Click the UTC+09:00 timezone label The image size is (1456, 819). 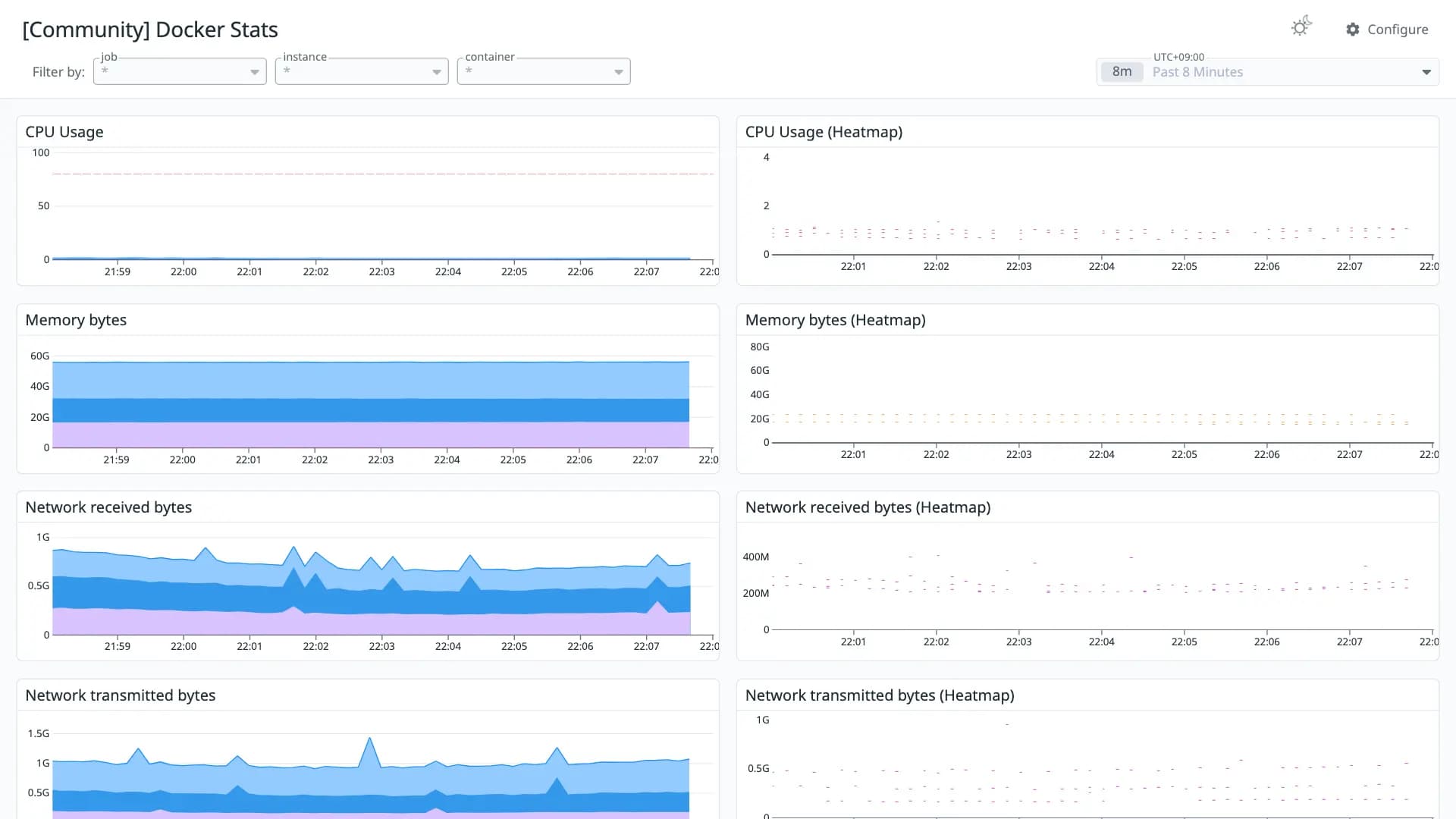(x=1178, y=57)
